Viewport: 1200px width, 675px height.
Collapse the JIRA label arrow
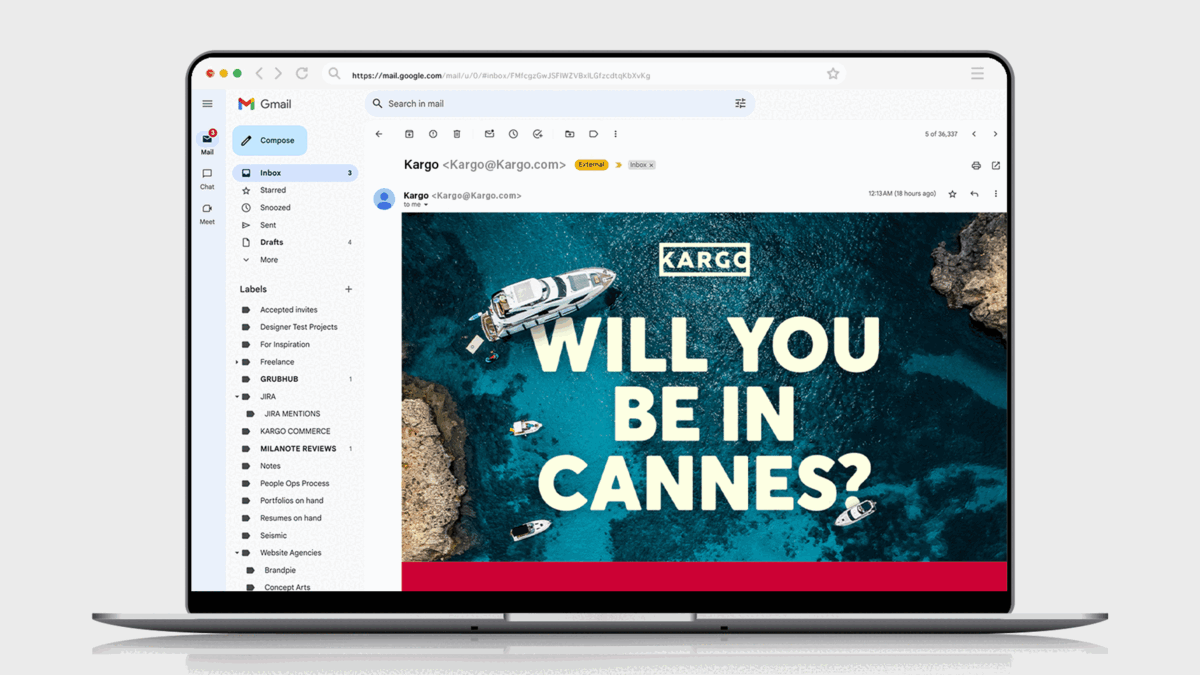237,397
